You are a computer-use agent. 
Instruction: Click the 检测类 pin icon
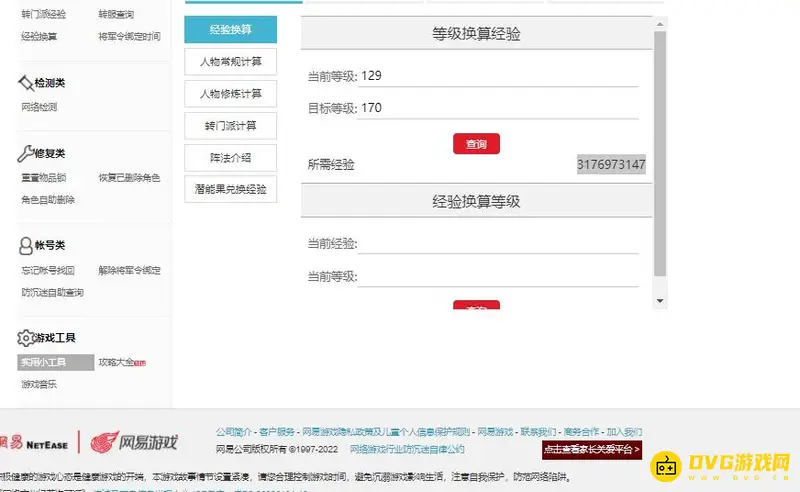(26, 83)
